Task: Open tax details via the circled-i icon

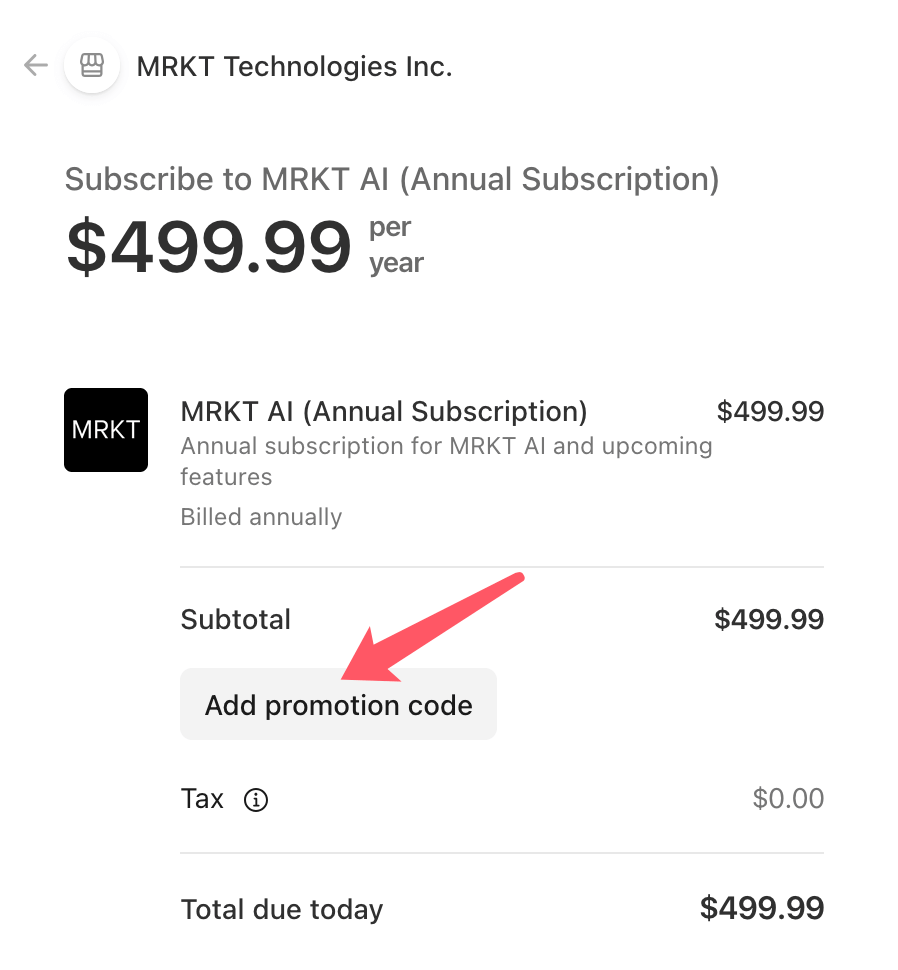Action: point(255,800)
